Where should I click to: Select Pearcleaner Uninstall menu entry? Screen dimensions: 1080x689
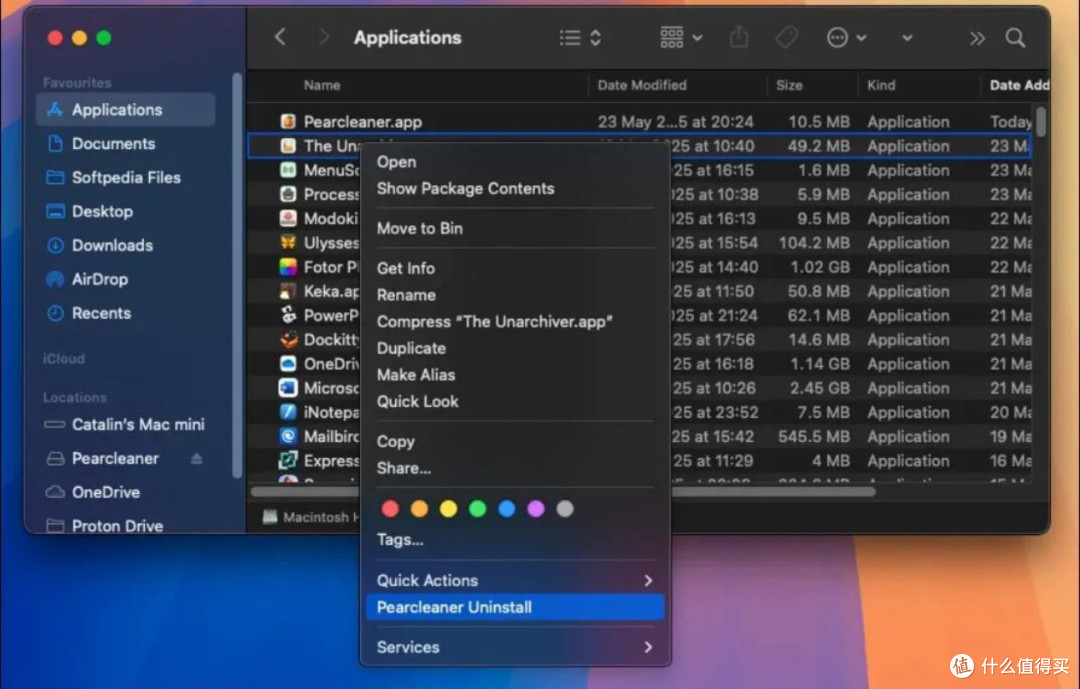click(x=515, y=607)
